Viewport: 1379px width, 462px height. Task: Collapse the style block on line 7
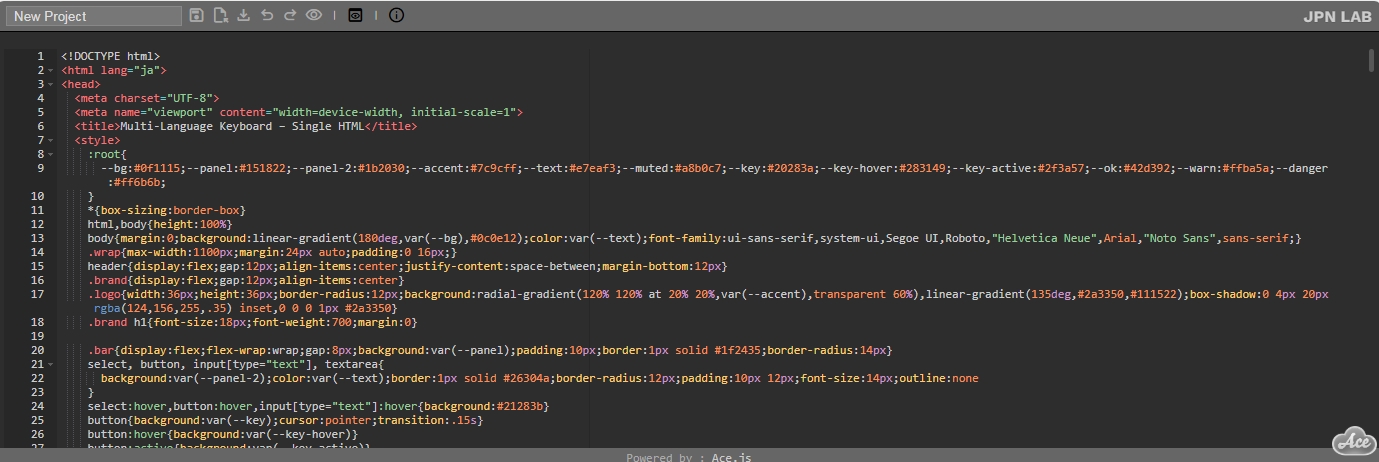point(50,141)
